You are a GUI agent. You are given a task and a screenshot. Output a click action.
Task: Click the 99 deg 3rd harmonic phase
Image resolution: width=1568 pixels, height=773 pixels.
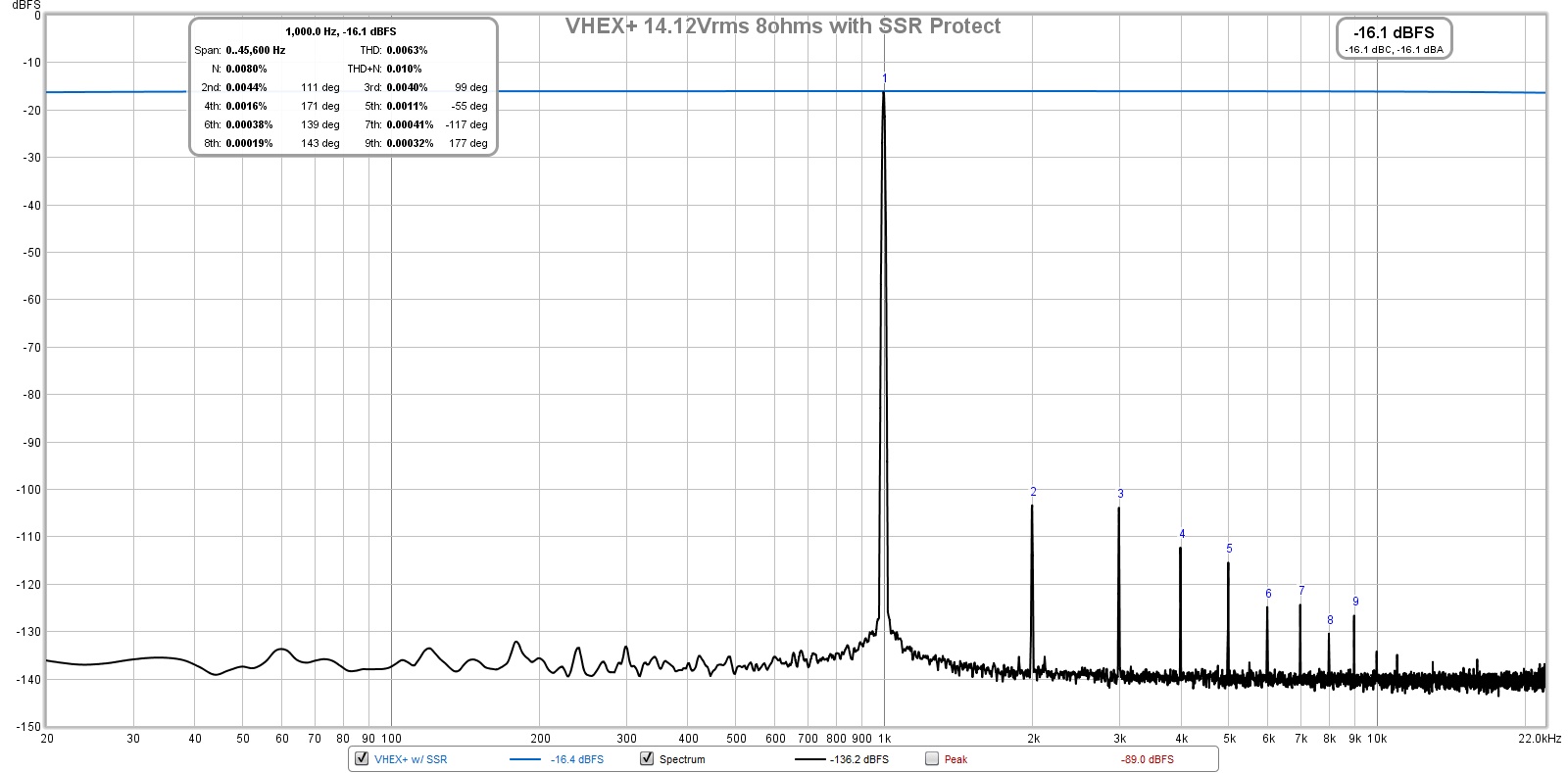pos(471,87)
